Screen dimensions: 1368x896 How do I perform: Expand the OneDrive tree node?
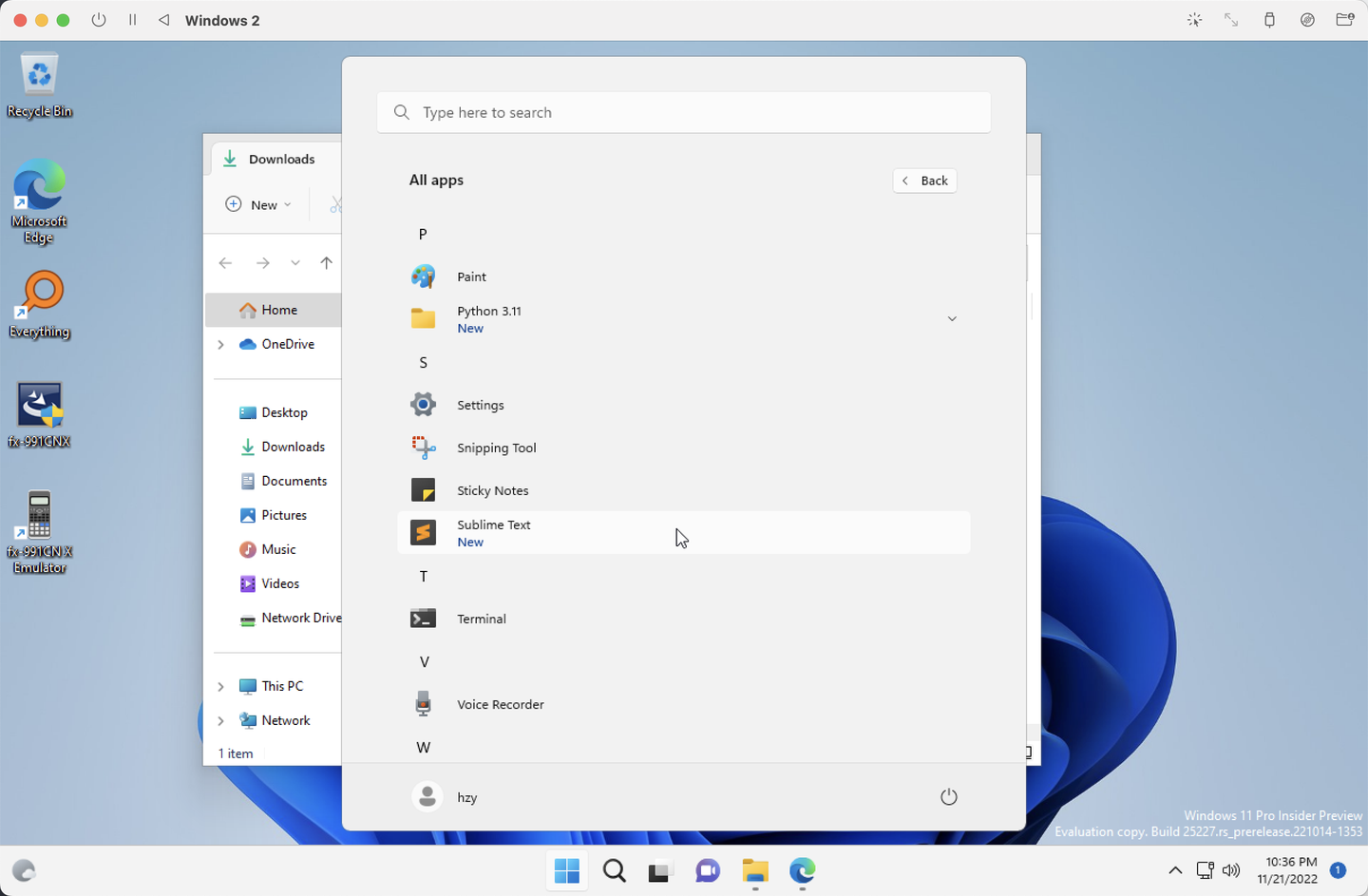pyautogui.click(x=221, y=344)
